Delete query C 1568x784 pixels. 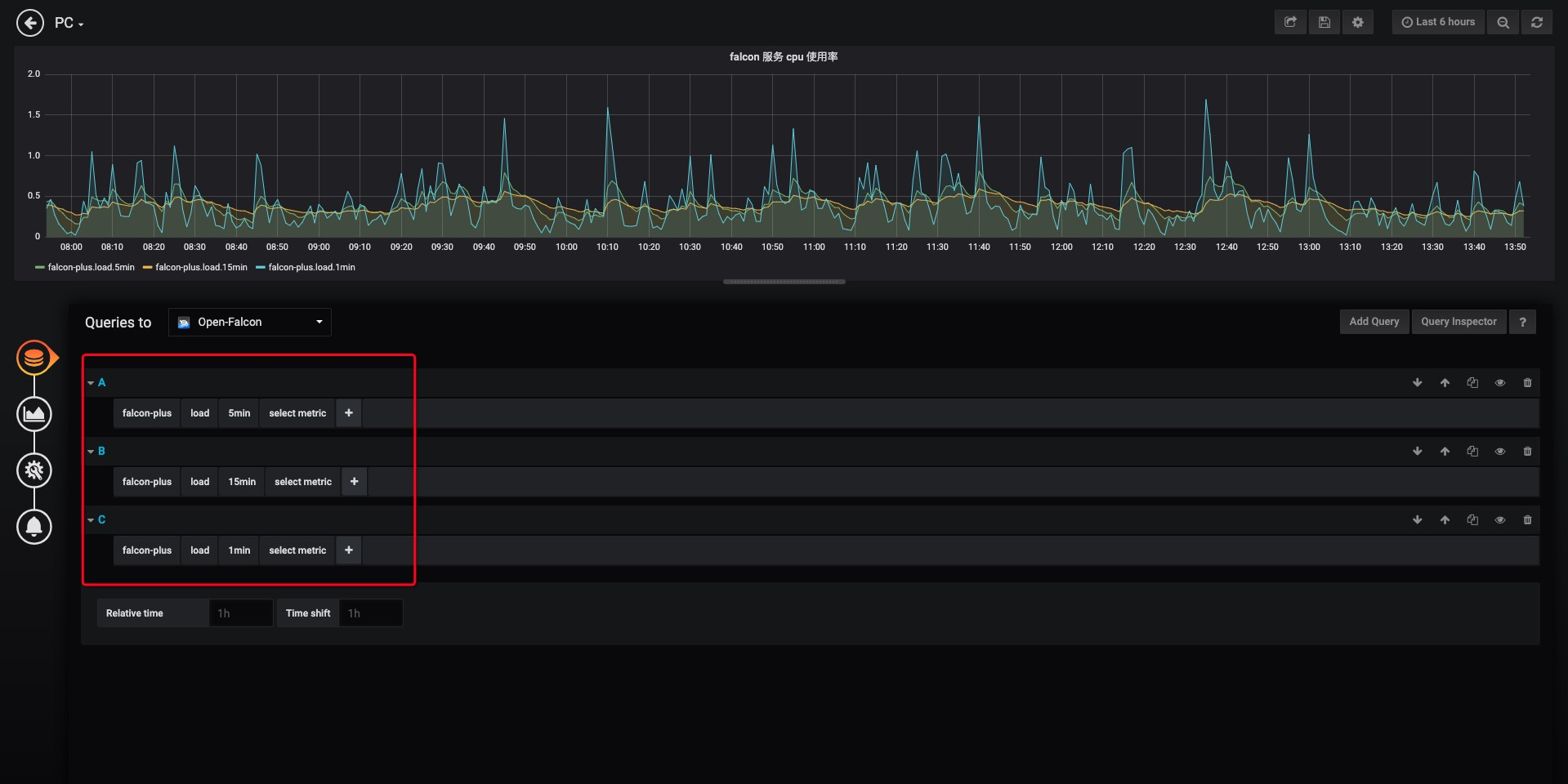(1527, 519)
